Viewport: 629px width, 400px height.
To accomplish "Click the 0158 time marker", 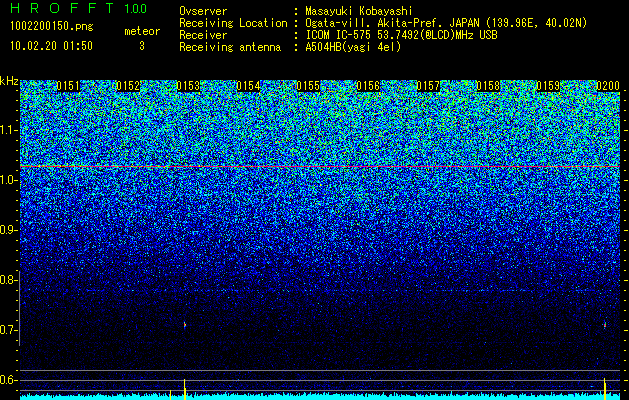I will [x=488, y=86].
